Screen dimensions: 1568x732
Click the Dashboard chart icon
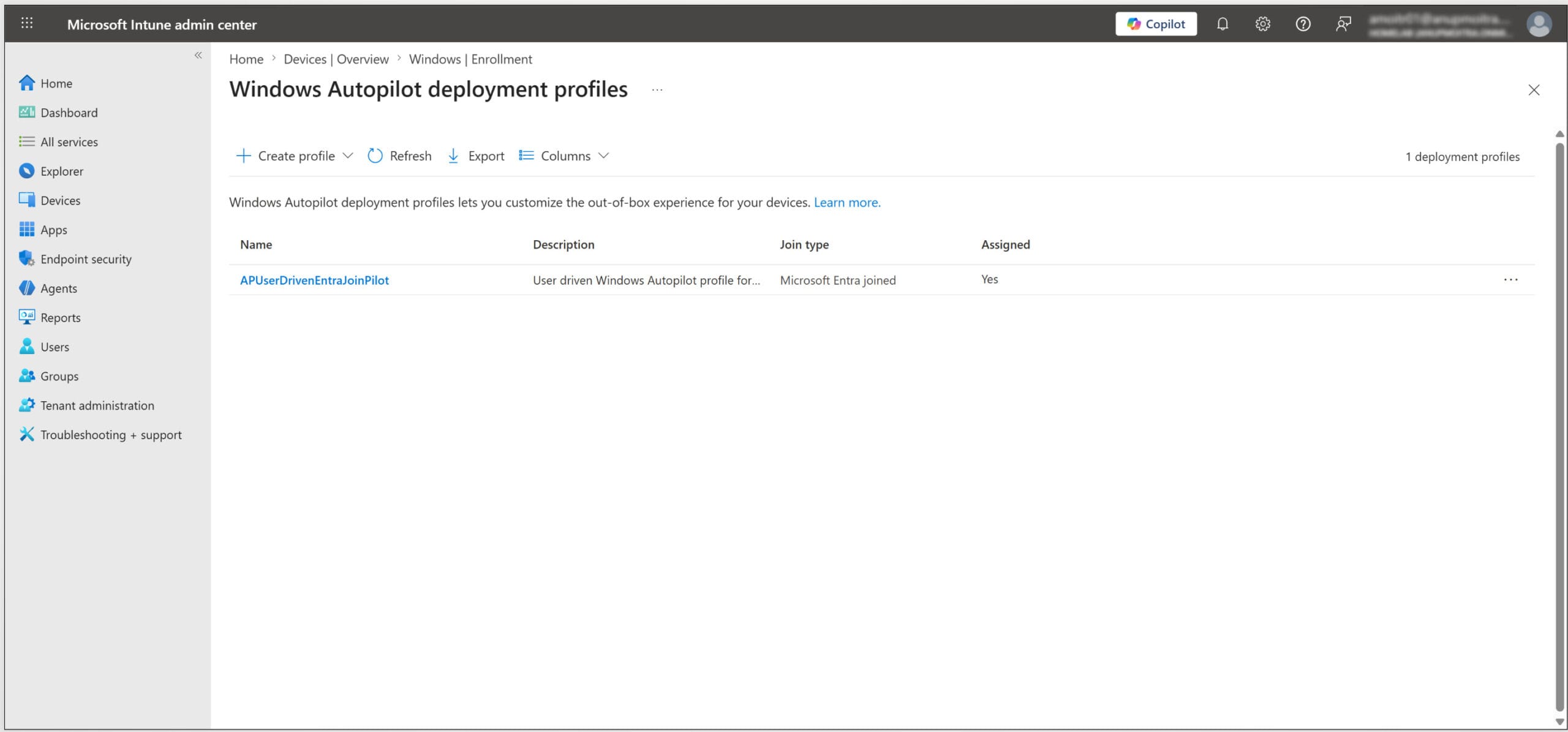click(x=26, y=112)
